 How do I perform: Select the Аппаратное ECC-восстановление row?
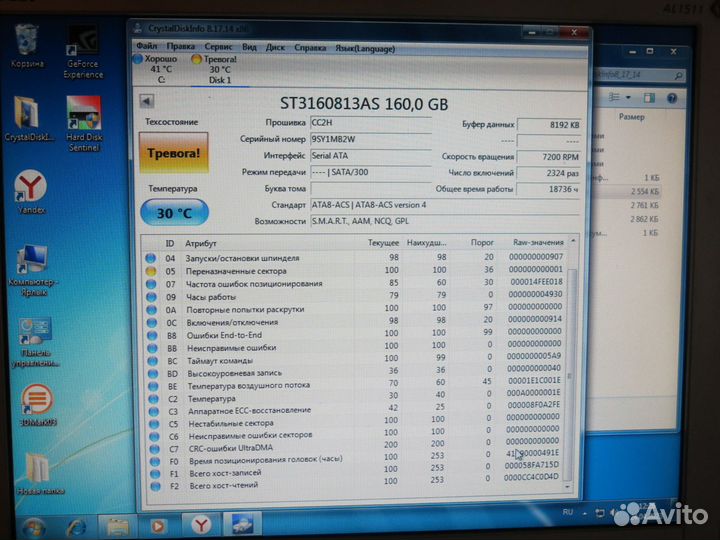(x=354, y=408)
